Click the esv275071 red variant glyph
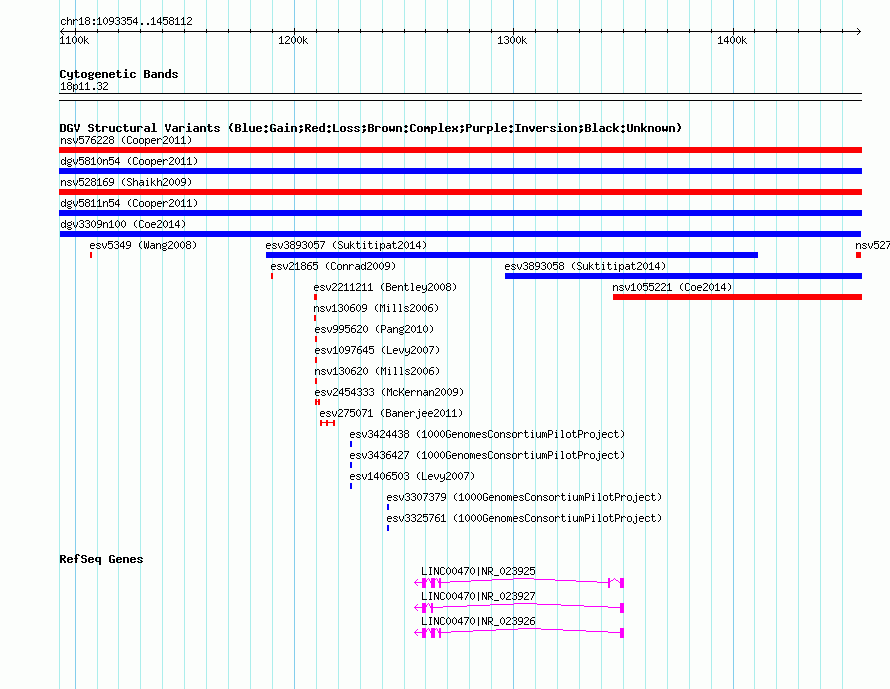The image size is (890, 689). point(328,423)
